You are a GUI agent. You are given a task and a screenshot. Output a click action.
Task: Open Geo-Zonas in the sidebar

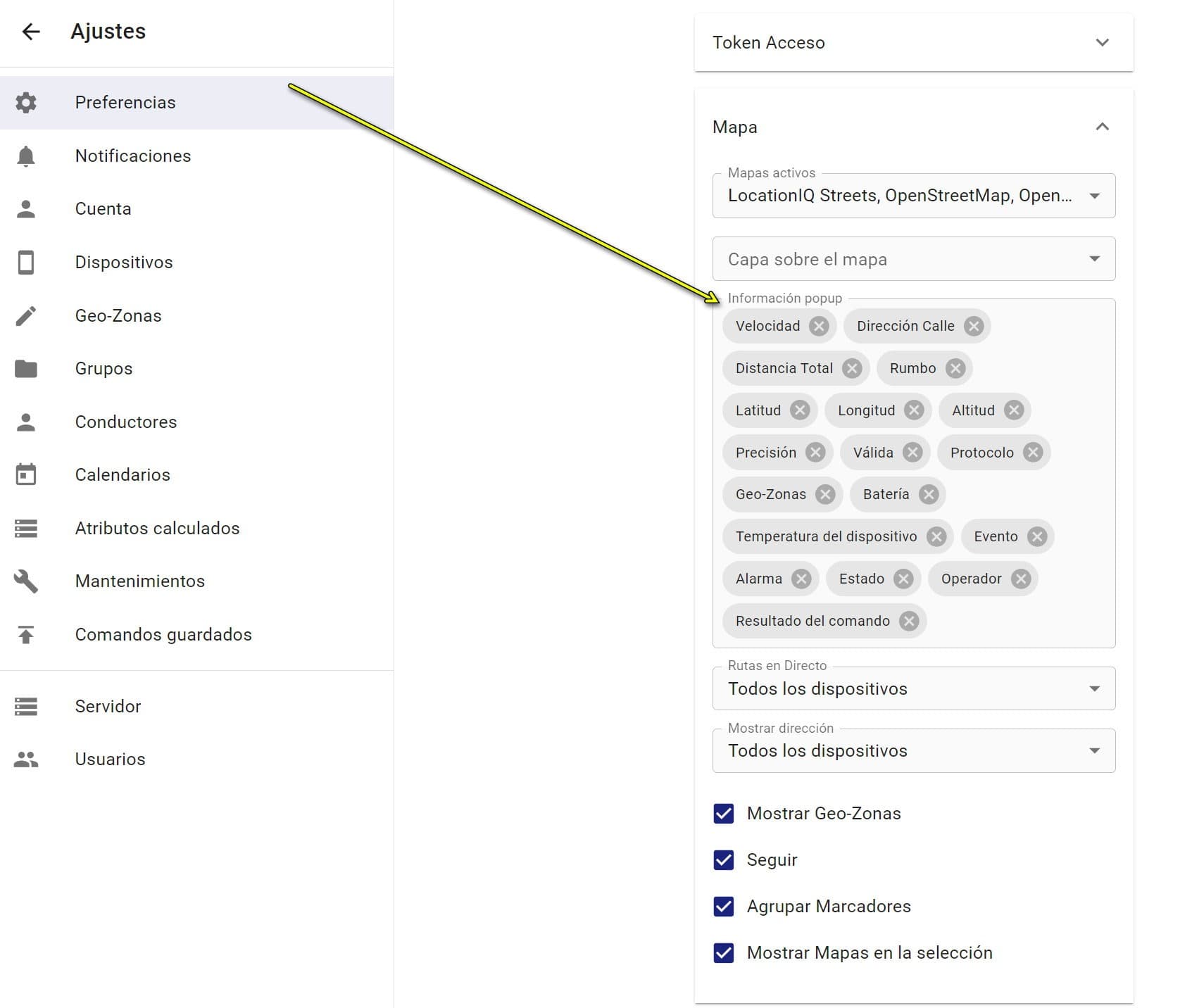pos(196,316)
